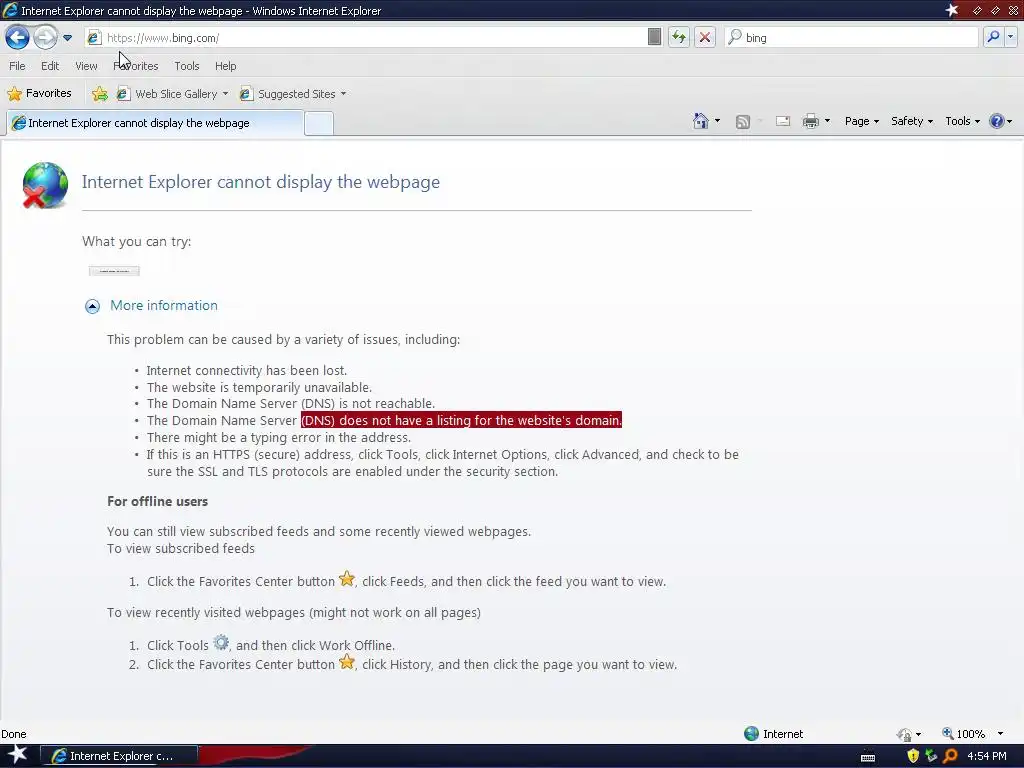Open the Favorites menu in menu bar

point(136,66)
